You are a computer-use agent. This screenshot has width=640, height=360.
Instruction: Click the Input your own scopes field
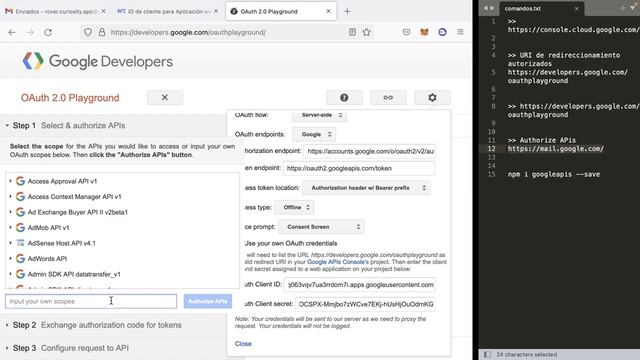(91, 301)
